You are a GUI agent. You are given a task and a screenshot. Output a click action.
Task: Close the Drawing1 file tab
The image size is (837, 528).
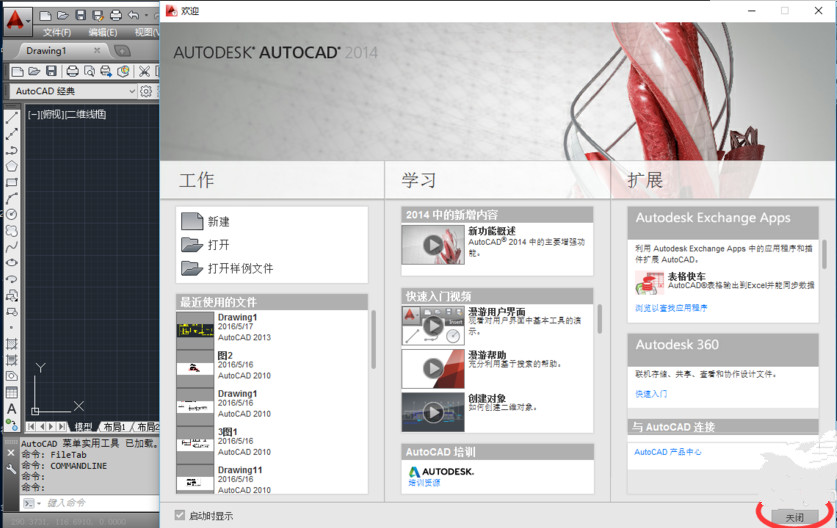[x=97, y=50]
